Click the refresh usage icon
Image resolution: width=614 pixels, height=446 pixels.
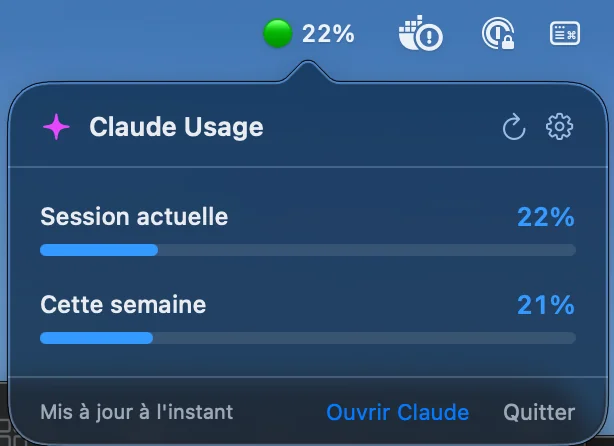click(513, 128)
